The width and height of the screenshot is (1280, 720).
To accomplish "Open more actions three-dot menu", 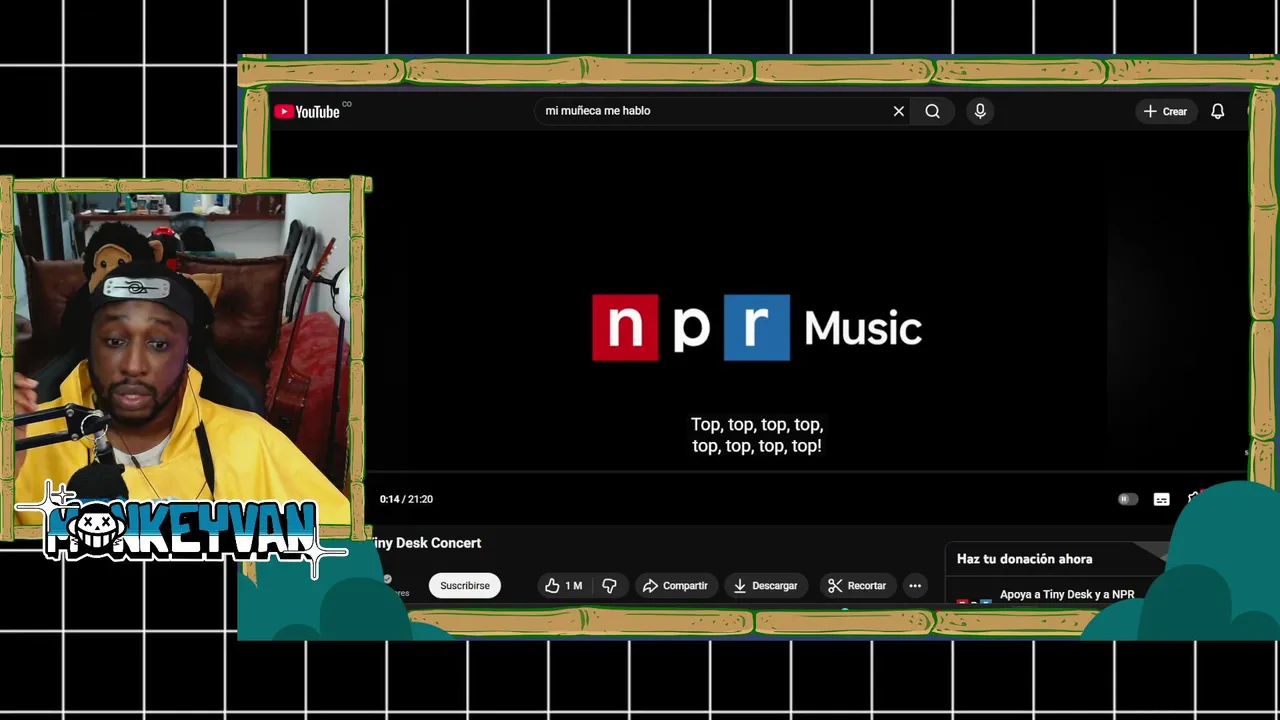I will [915, 585].
